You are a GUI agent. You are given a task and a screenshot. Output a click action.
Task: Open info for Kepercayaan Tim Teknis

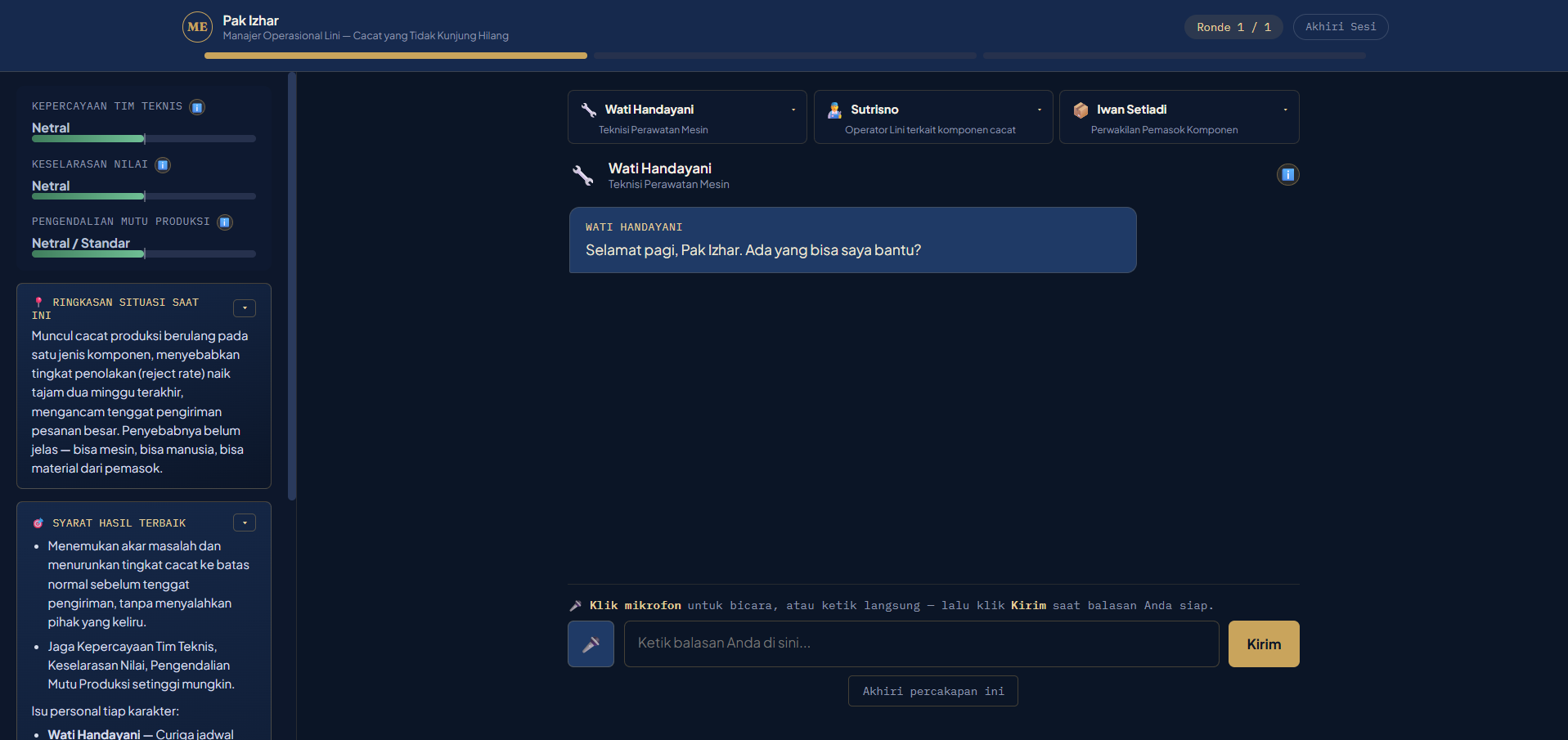197,107
